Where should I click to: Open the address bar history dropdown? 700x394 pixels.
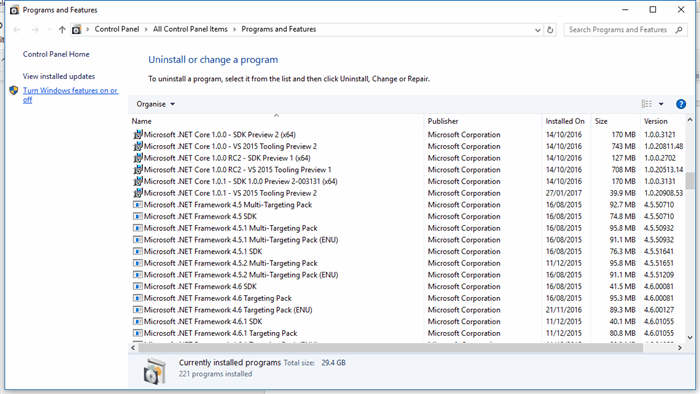[538, 30]
